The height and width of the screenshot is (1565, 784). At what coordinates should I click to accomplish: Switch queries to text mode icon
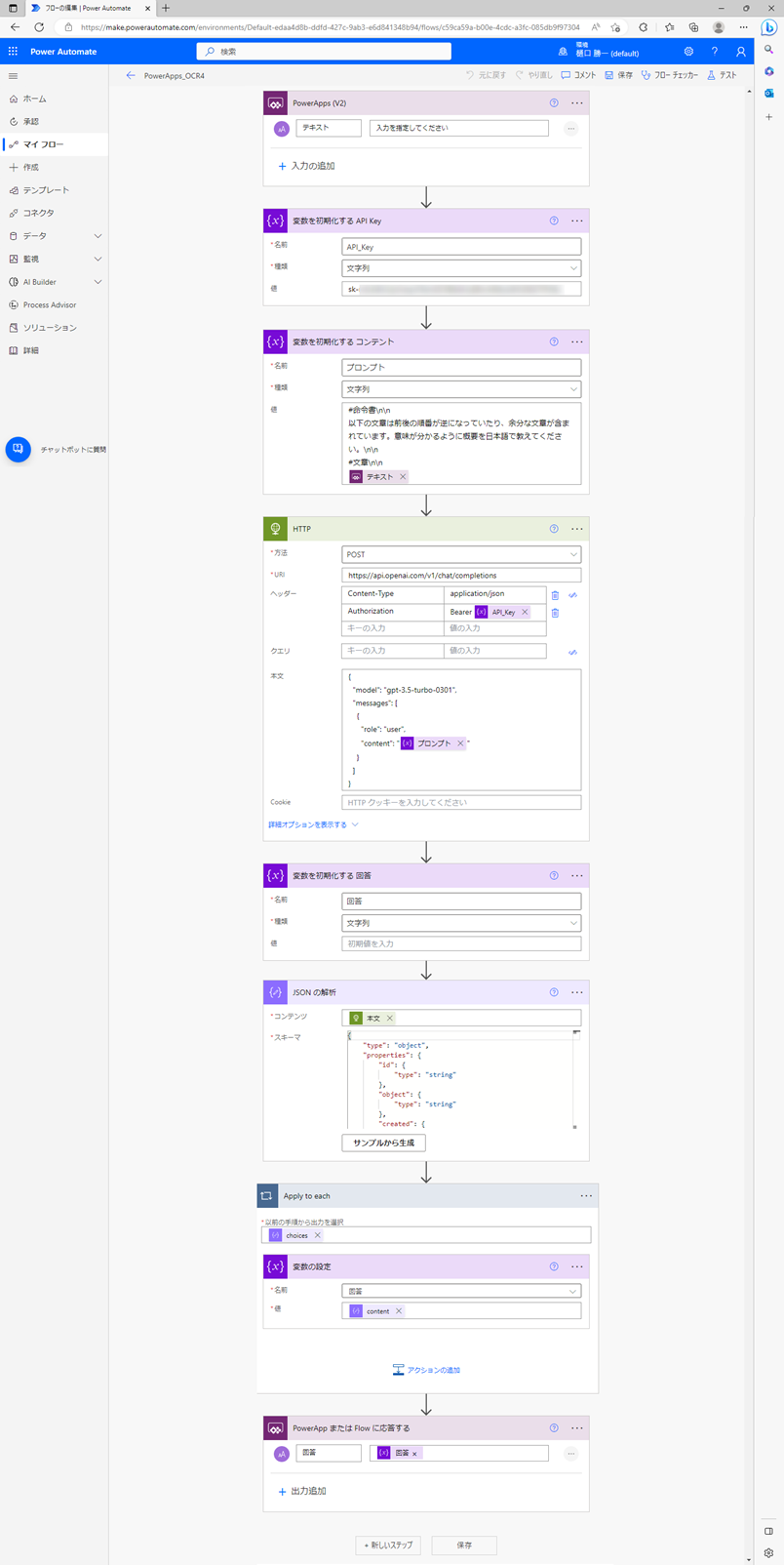pos(572,652)
